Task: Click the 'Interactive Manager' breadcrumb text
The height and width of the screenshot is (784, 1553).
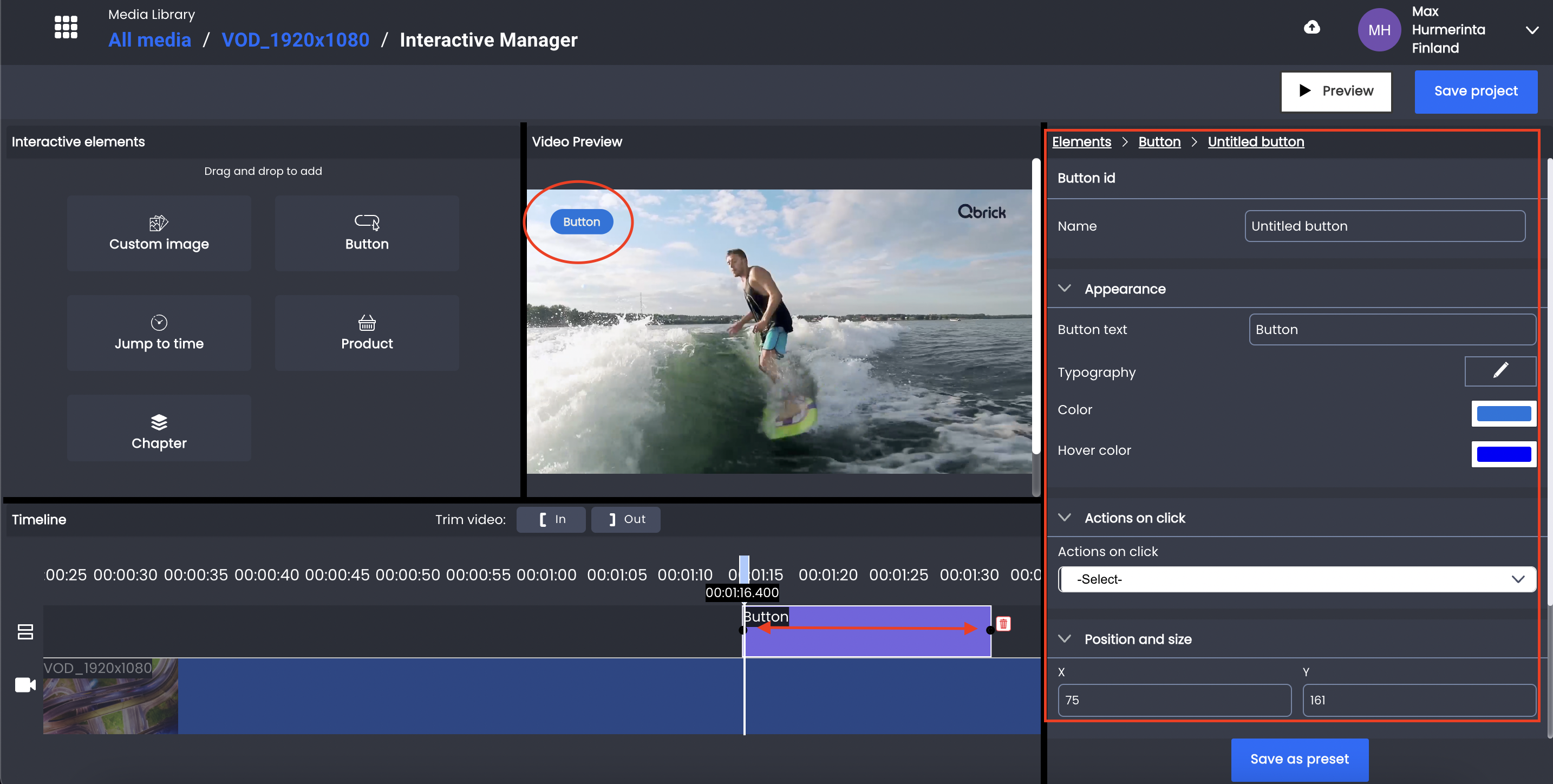Action: coord(488,40)
